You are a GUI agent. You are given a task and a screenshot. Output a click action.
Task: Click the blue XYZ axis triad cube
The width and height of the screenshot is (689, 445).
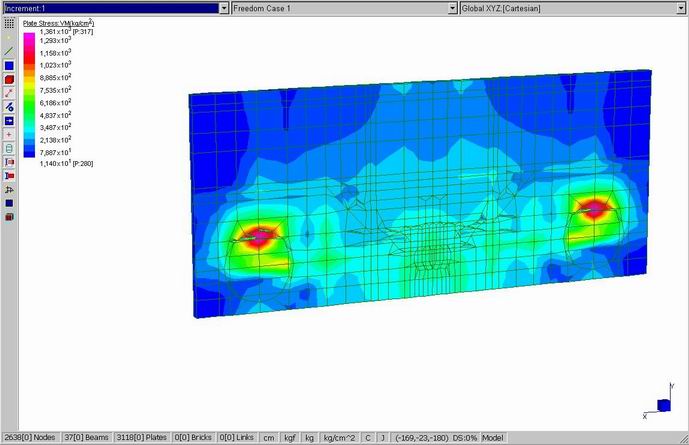[664, 405]
